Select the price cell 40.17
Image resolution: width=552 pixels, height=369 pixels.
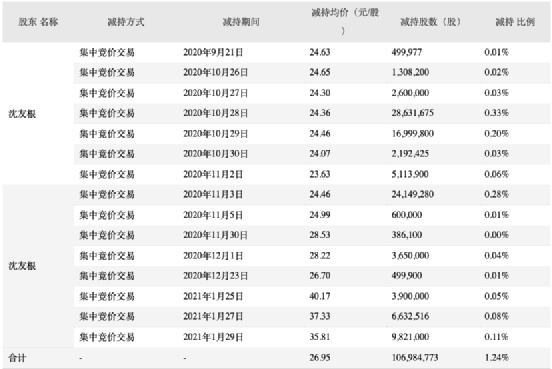point(320,296)
